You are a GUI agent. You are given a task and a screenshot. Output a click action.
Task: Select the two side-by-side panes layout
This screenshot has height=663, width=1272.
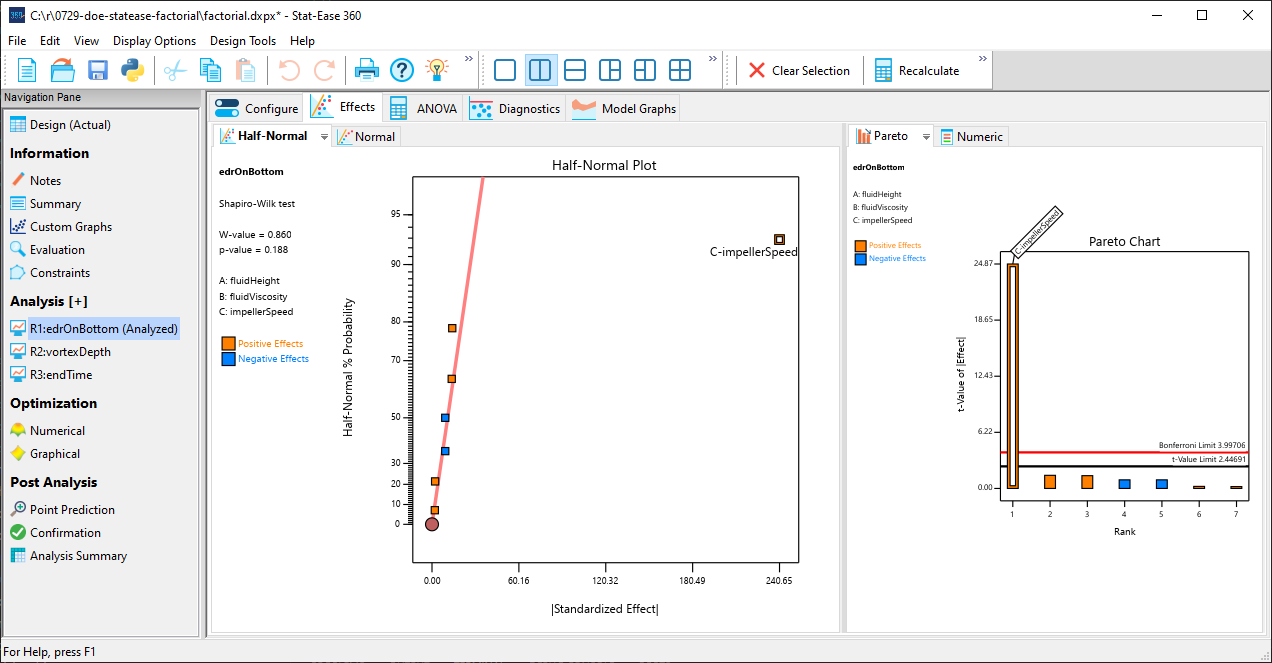coord(540,70)
